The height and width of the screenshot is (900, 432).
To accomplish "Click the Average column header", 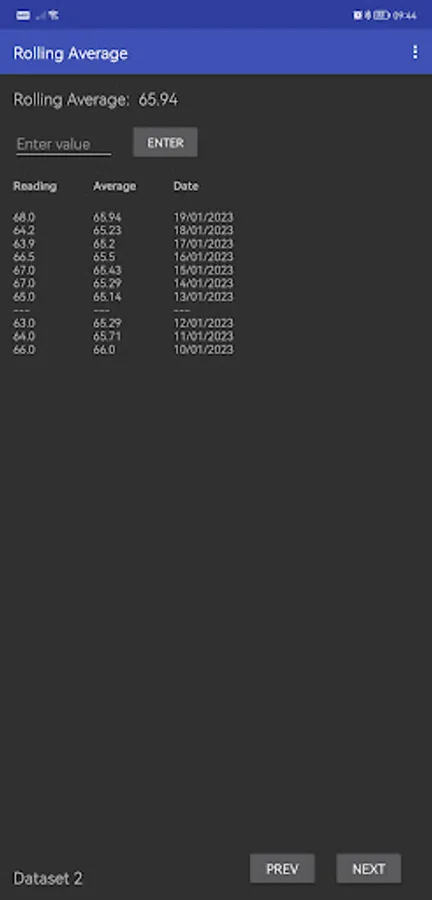I will (115, 186).
